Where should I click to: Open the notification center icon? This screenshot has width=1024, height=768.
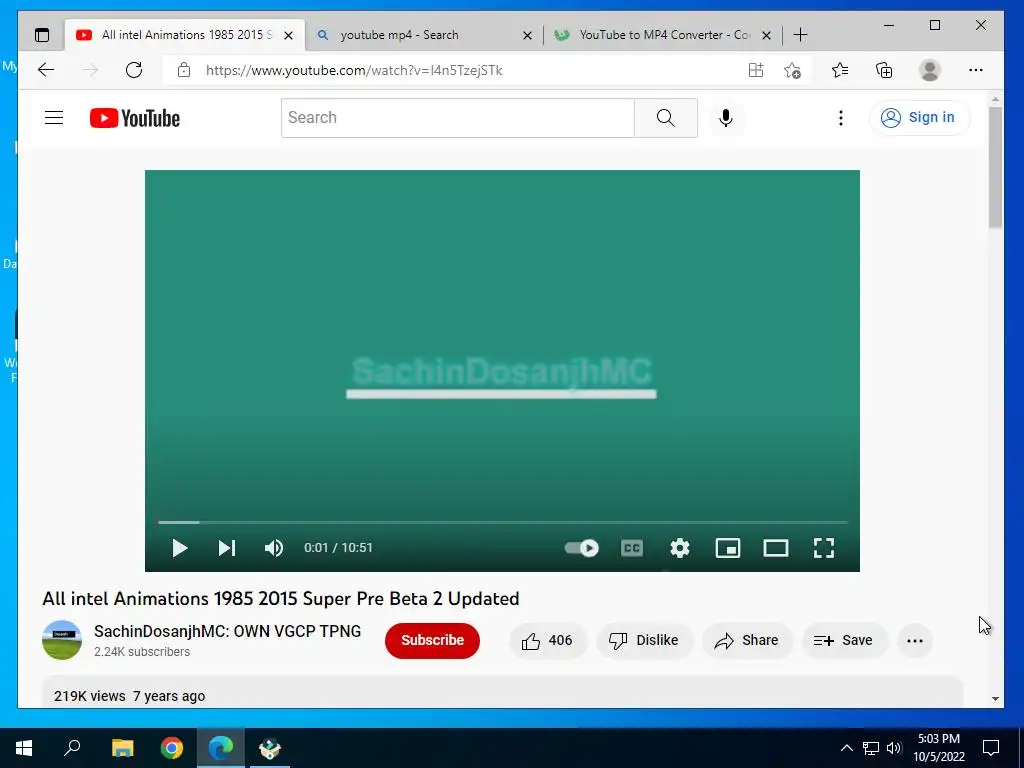[991, 748]
